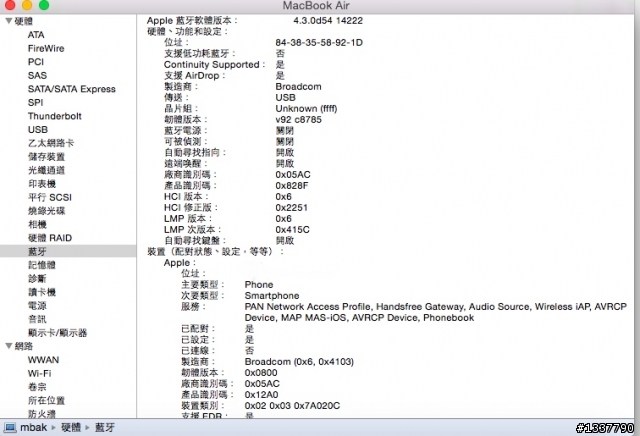This screenshot has width=640, height=436.
Task: Select SPI in the sidebar
Action: 35,102
